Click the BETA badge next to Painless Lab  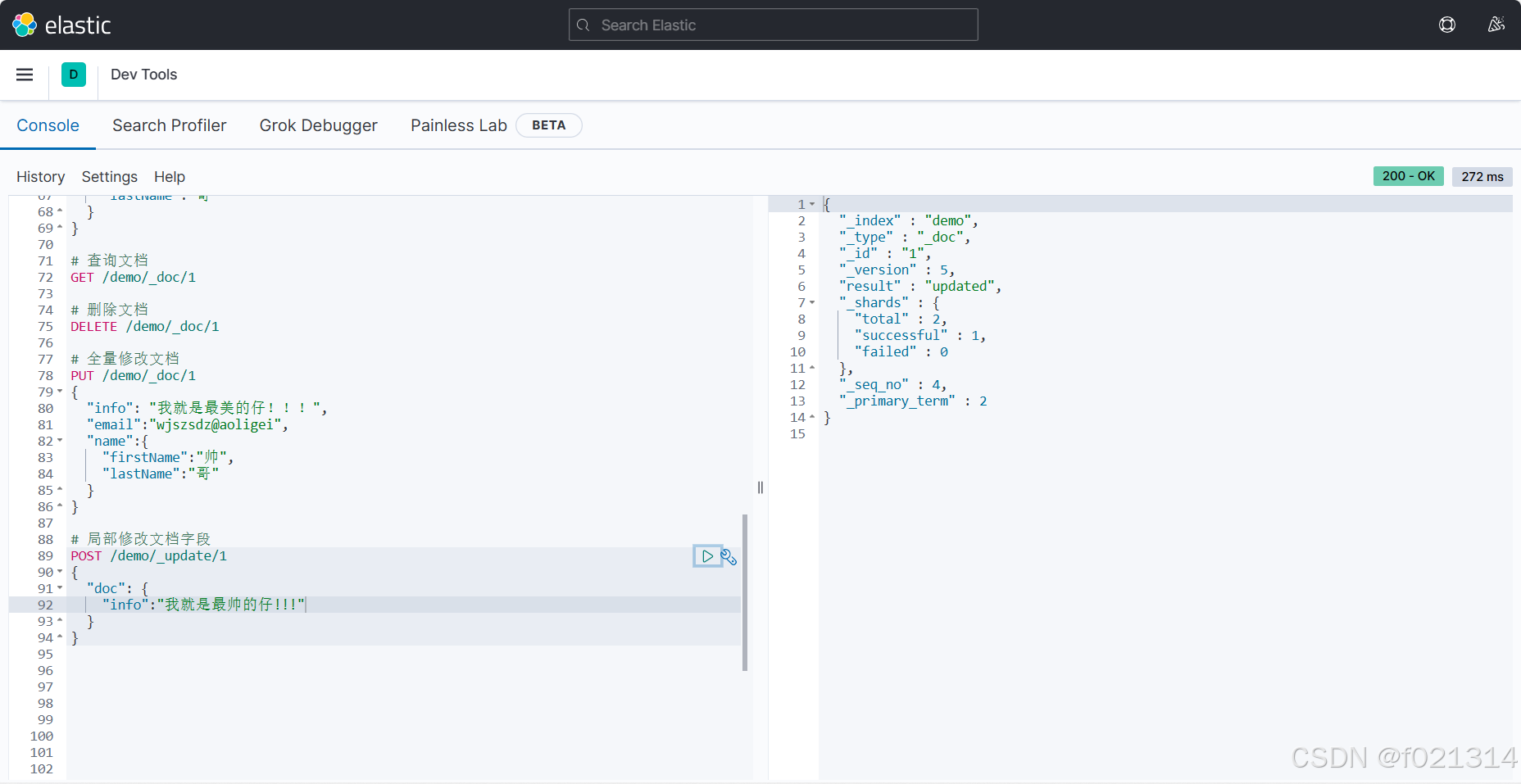549,125
